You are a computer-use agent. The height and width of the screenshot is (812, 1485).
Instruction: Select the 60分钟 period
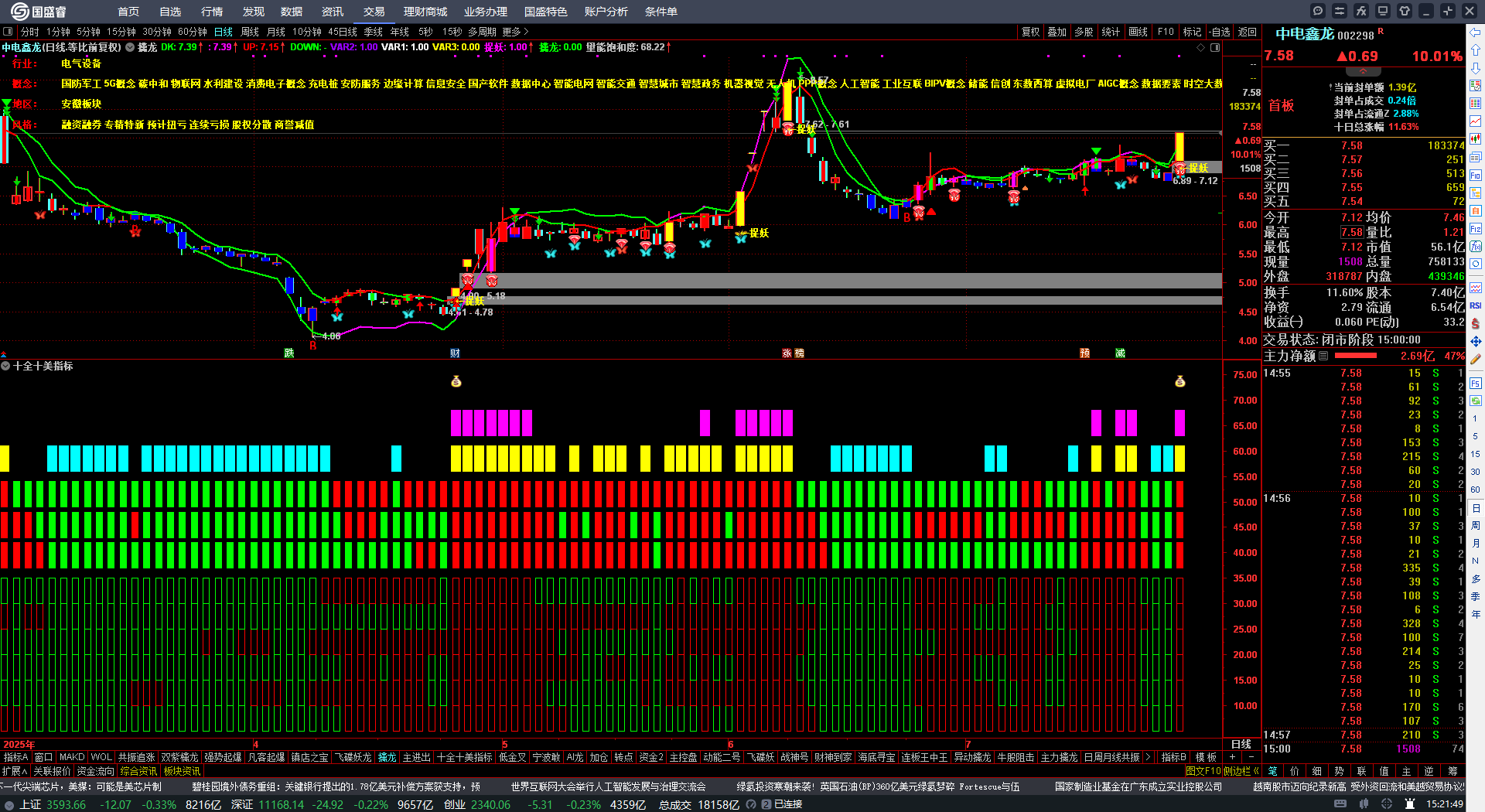193,32
